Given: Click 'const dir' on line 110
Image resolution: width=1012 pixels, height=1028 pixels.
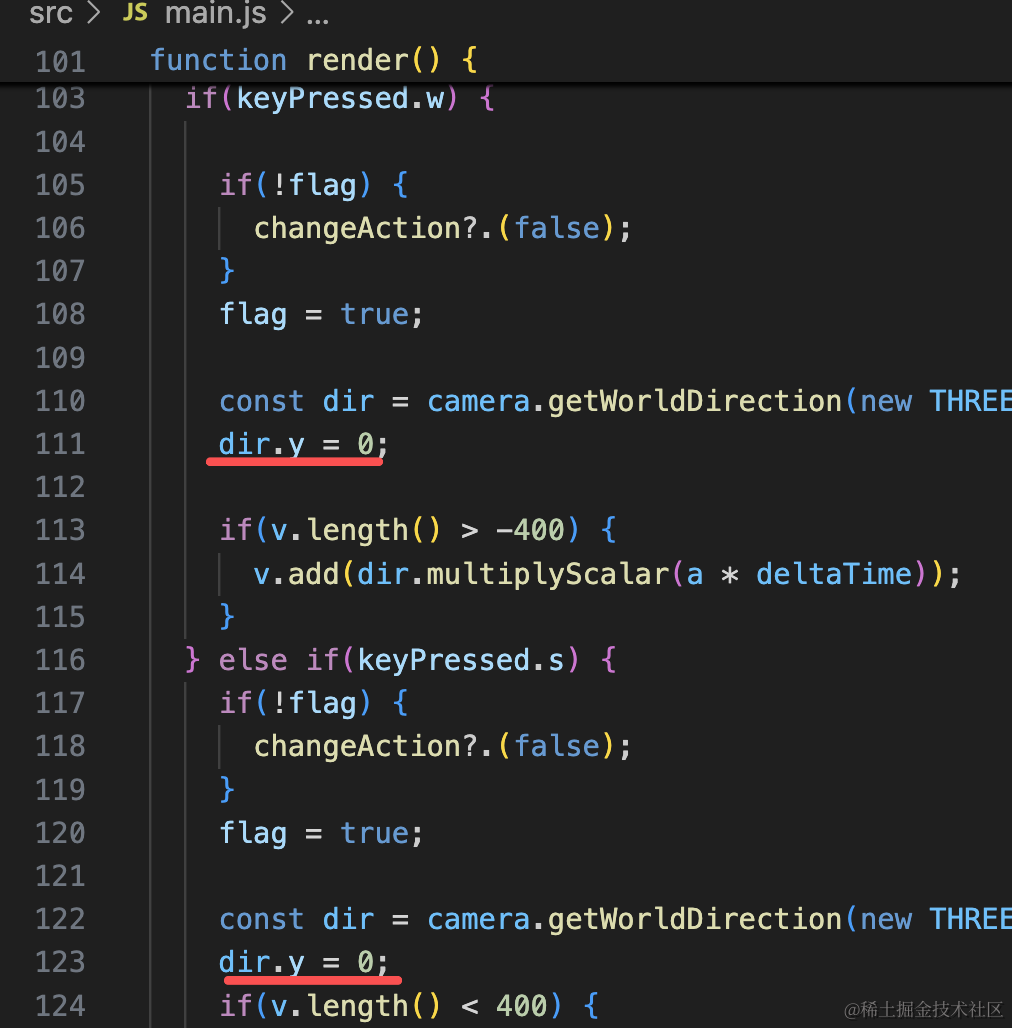Looking at the screenshot, I should (297, 401).
